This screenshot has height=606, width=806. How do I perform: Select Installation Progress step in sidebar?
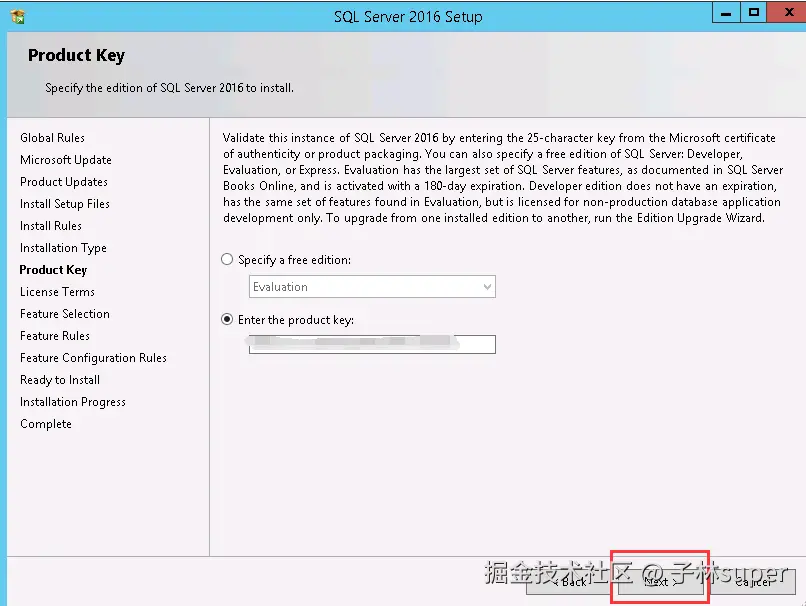(73, 402)
